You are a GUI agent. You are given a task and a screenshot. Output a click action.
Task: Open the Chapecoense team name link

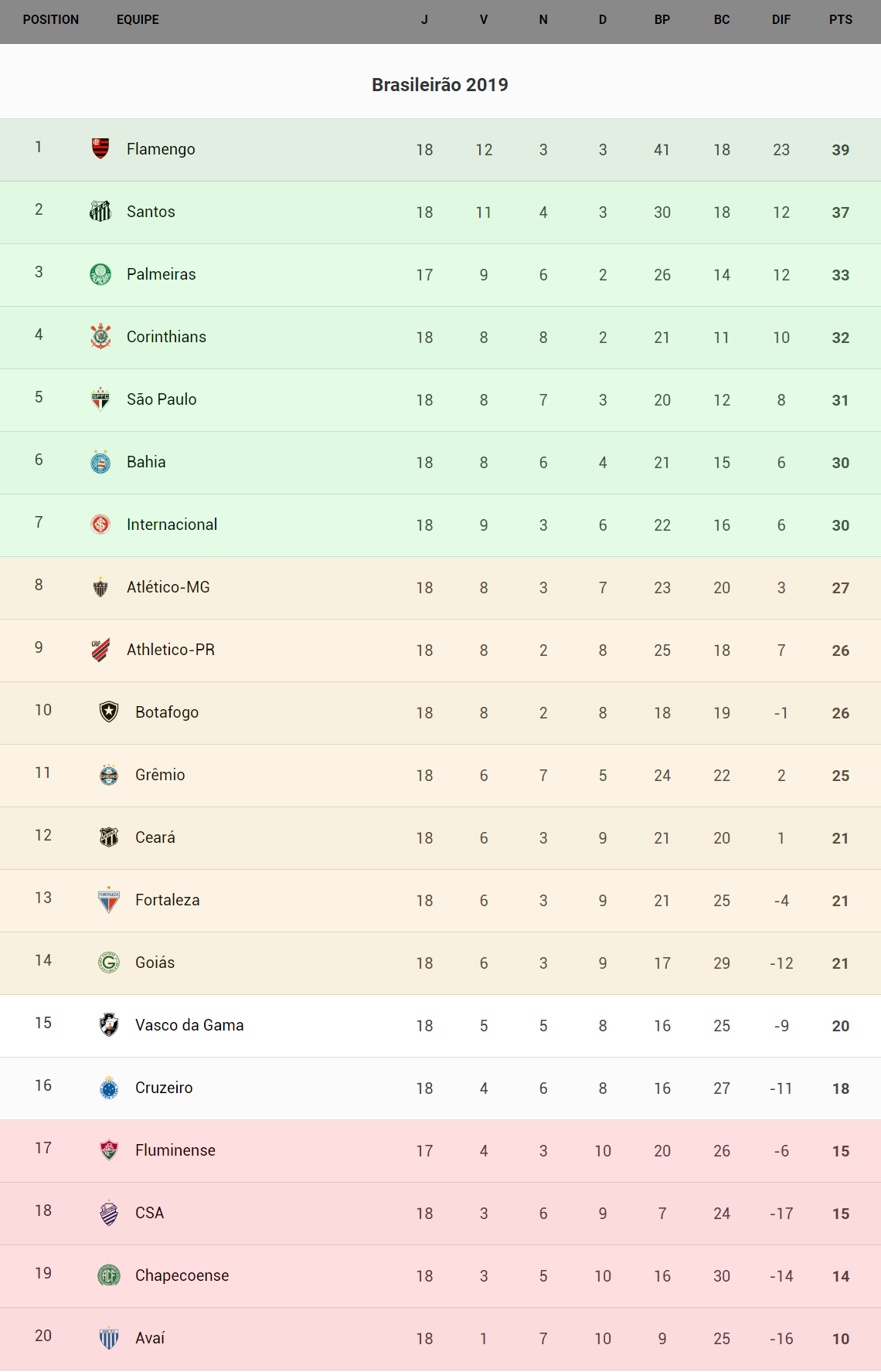(182, 1275)
